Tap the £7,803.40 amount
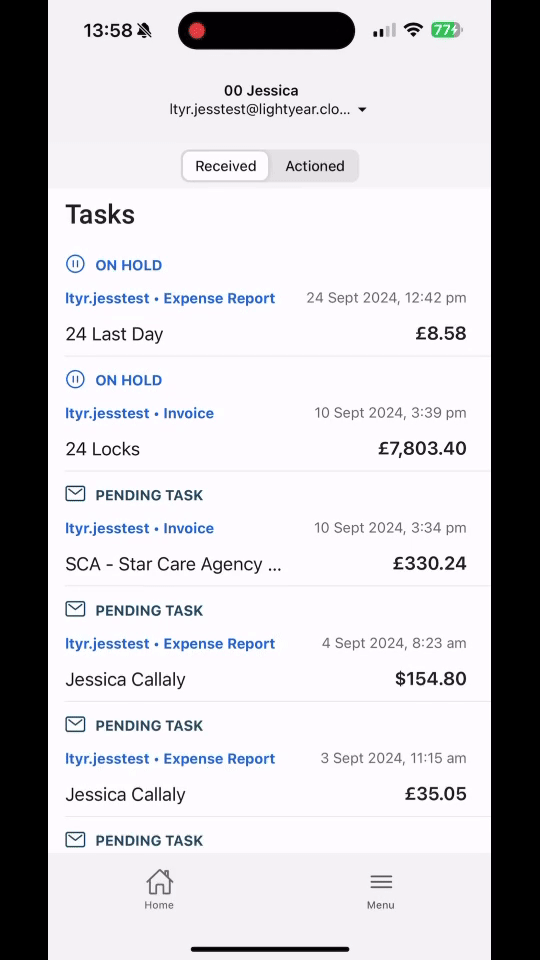The height and width of the screenshot is (960, 540). pos(422,449)
